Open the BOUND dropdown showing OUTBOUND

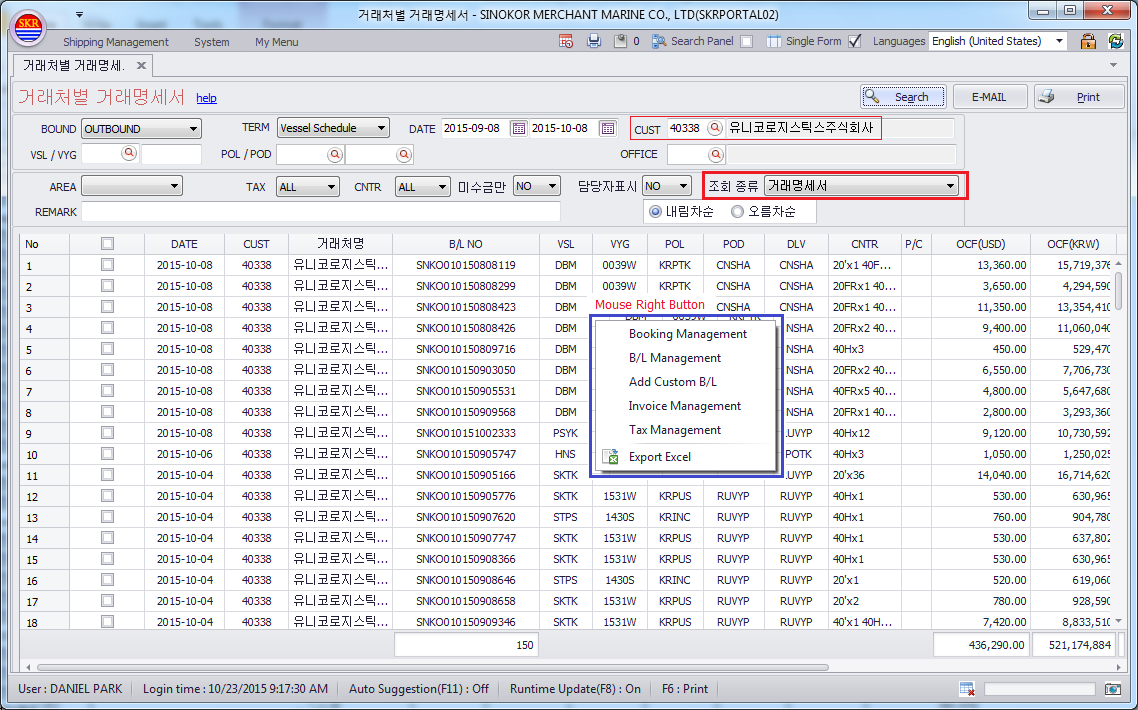141,129
